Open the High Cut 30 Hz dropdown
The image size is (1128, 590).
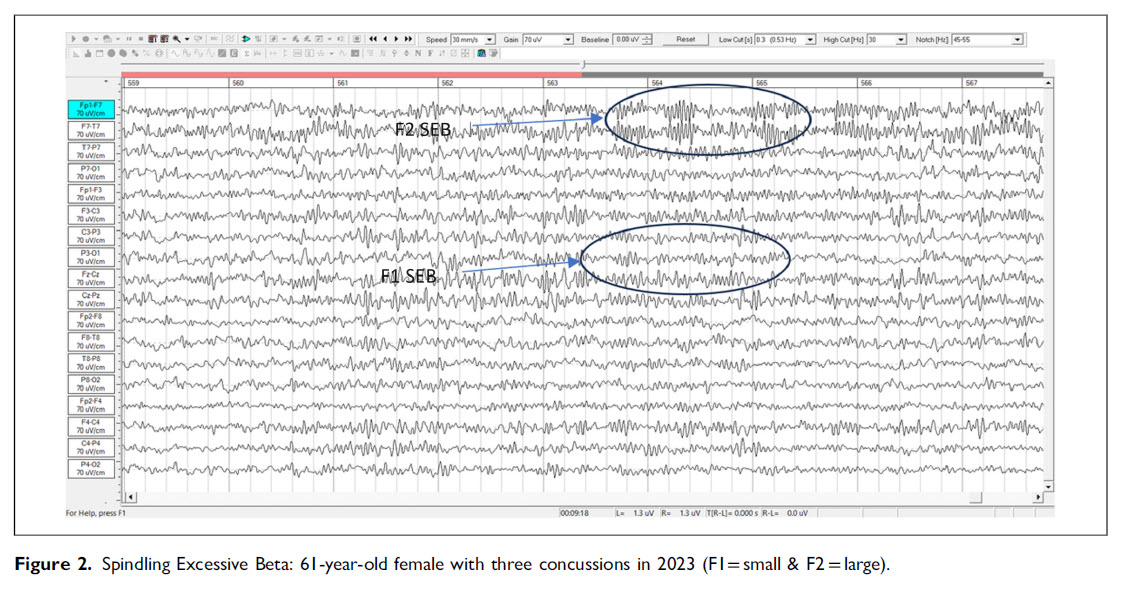[x=901, y=39]
